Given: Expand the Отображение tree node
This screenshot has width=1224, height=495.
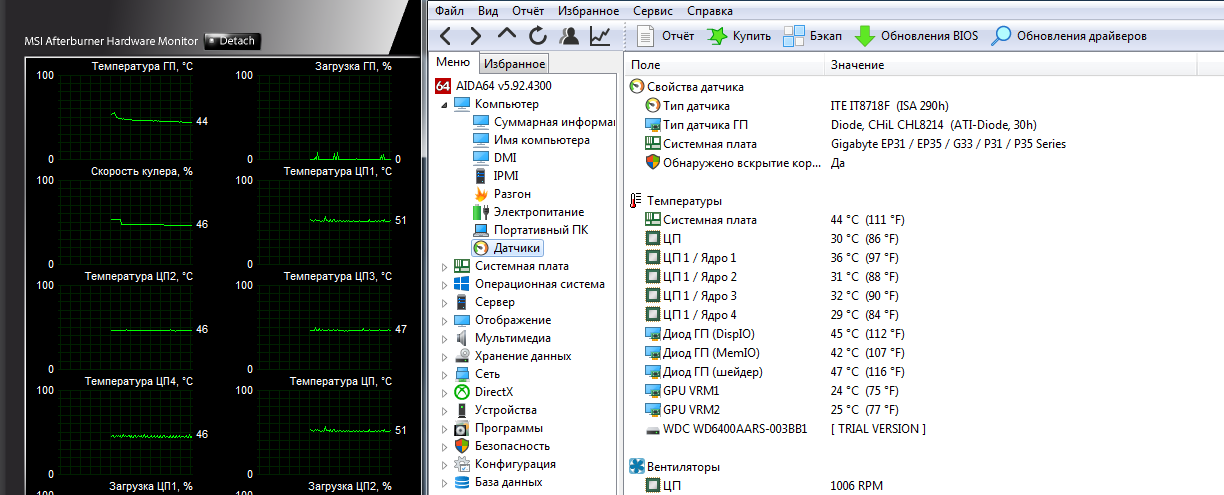Looking at the screenshot, I should 445,320.
